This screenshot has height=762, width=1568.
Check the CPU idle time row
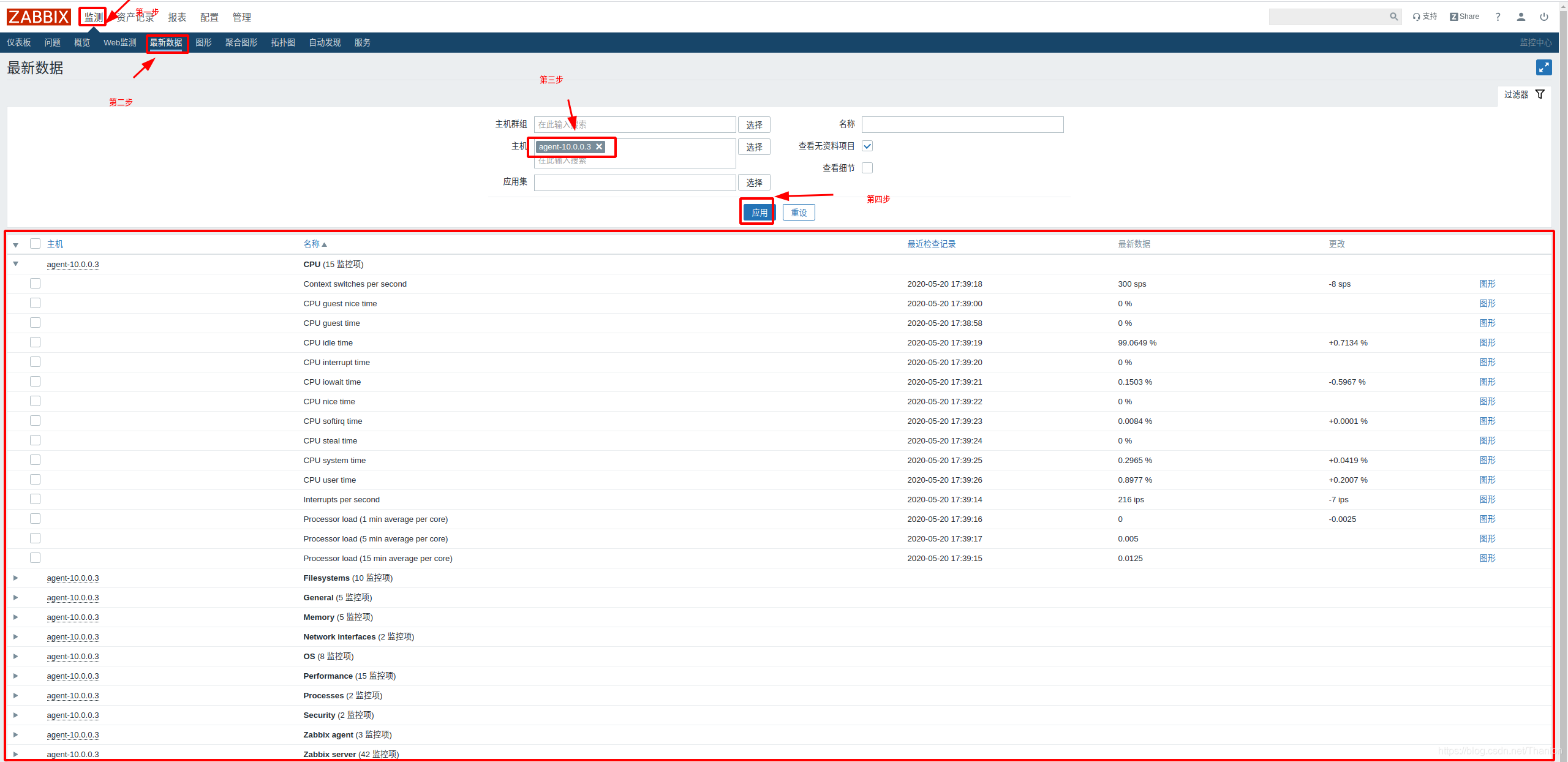pos(35,342)
